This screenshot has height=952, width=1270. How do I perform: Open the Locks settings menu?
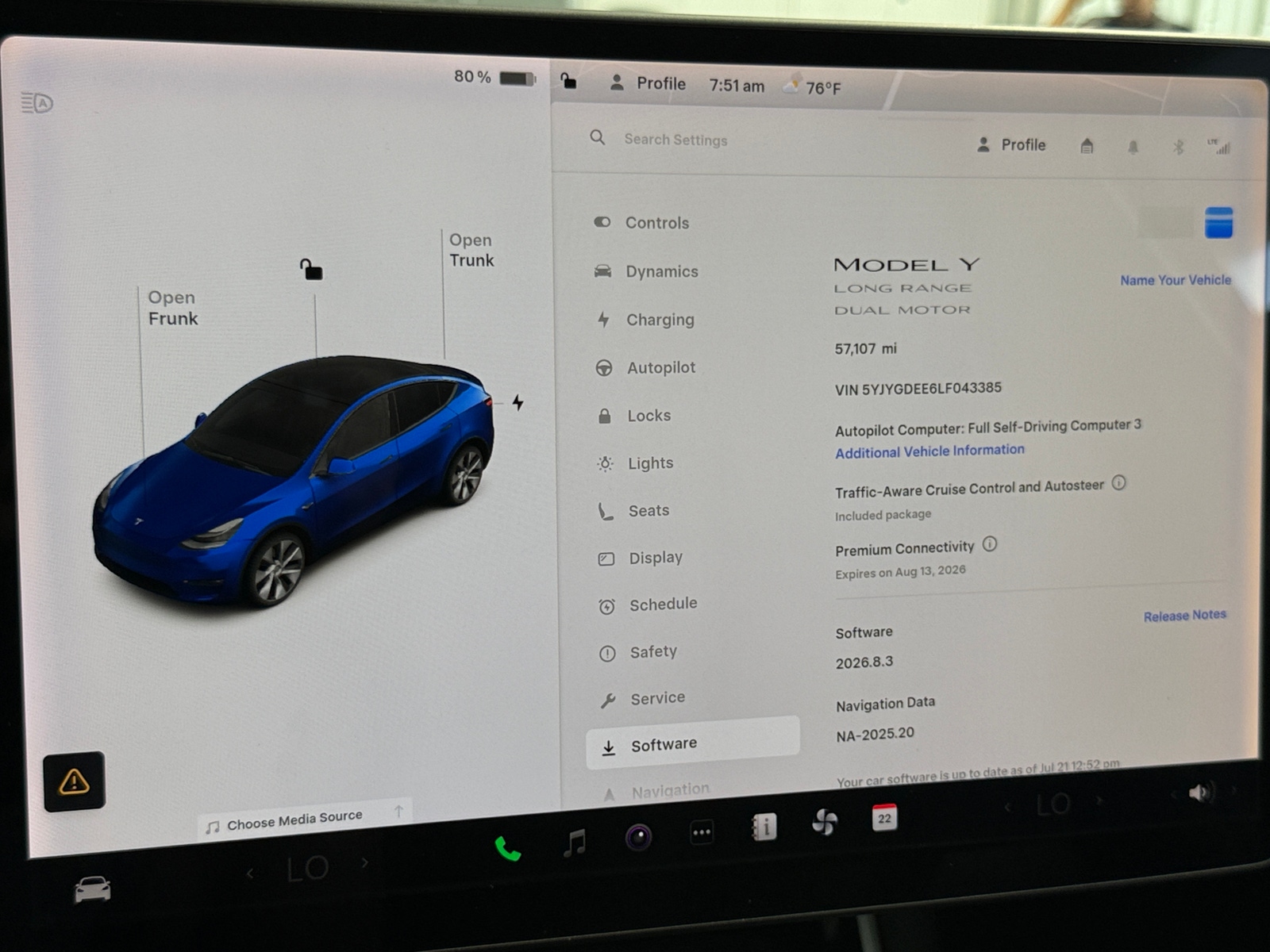[x=633, y=416]
